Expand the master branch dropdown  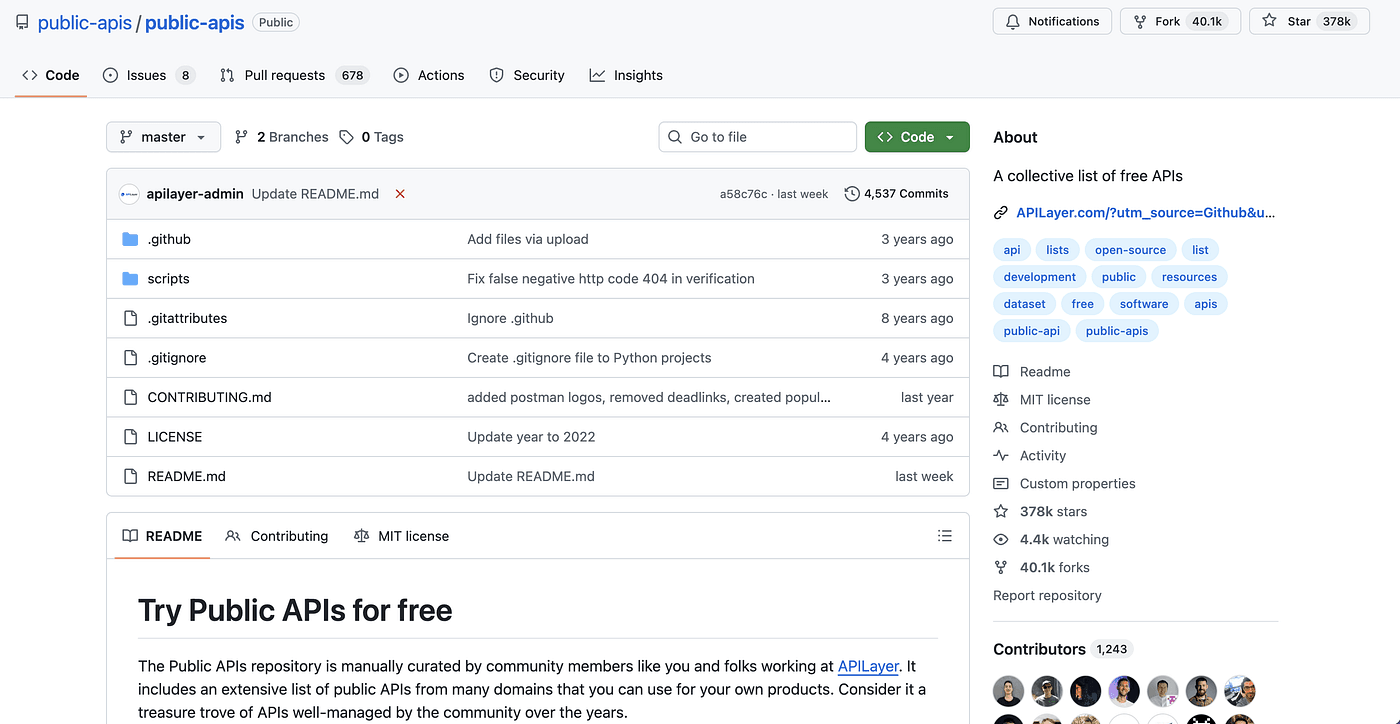pos(163,137)
